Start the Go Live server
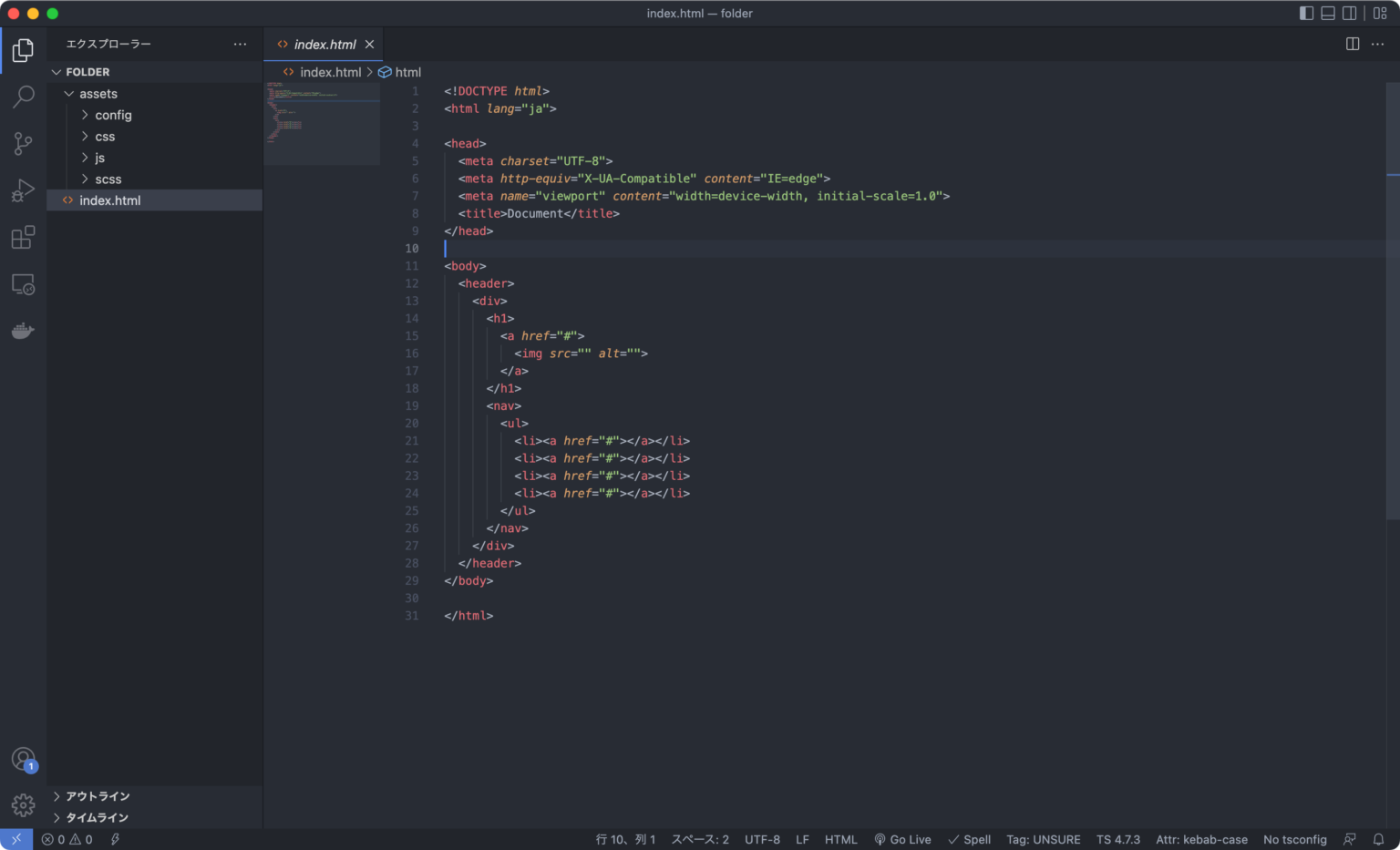Viewport: 1400px width, 850px height. pyautogui.click(x=902, y=839)
